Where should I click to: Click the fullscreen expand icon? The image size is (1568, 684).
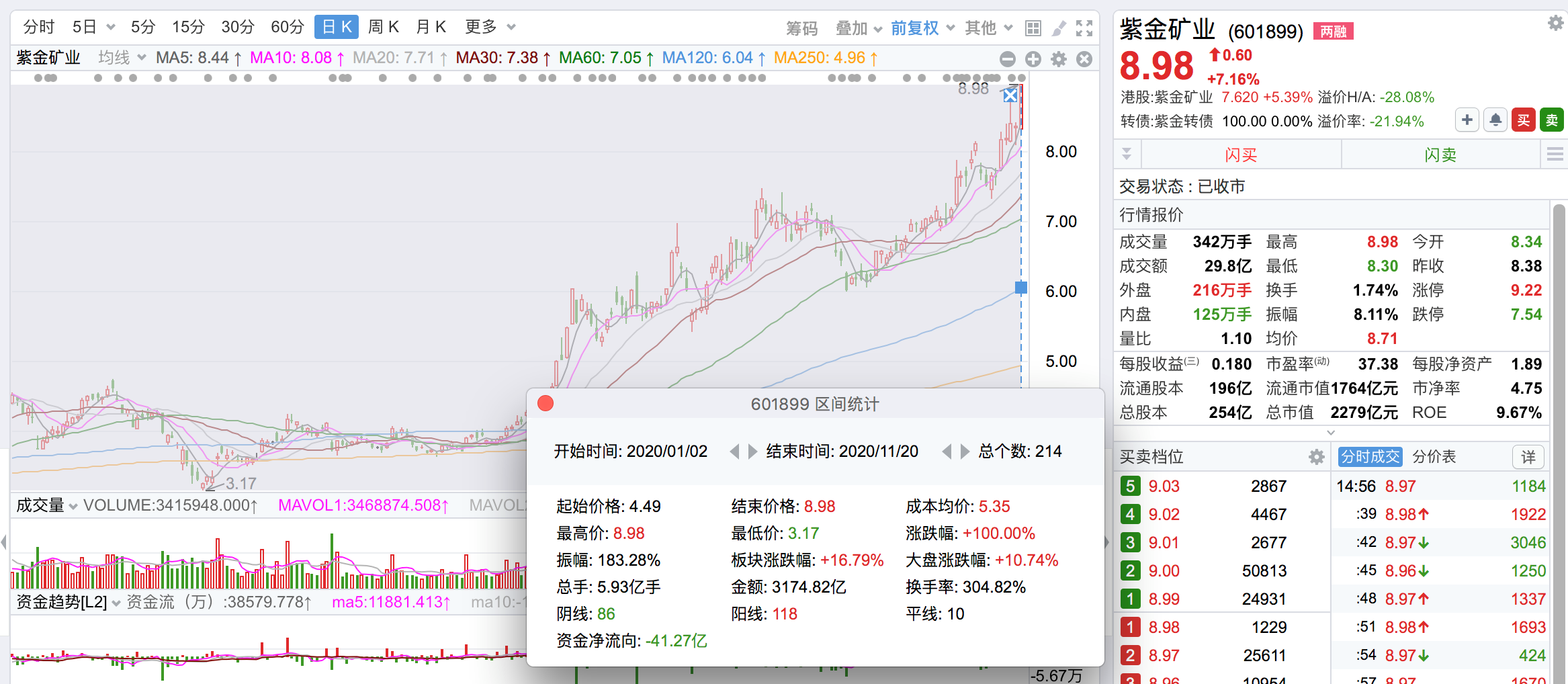(1084, 28)
